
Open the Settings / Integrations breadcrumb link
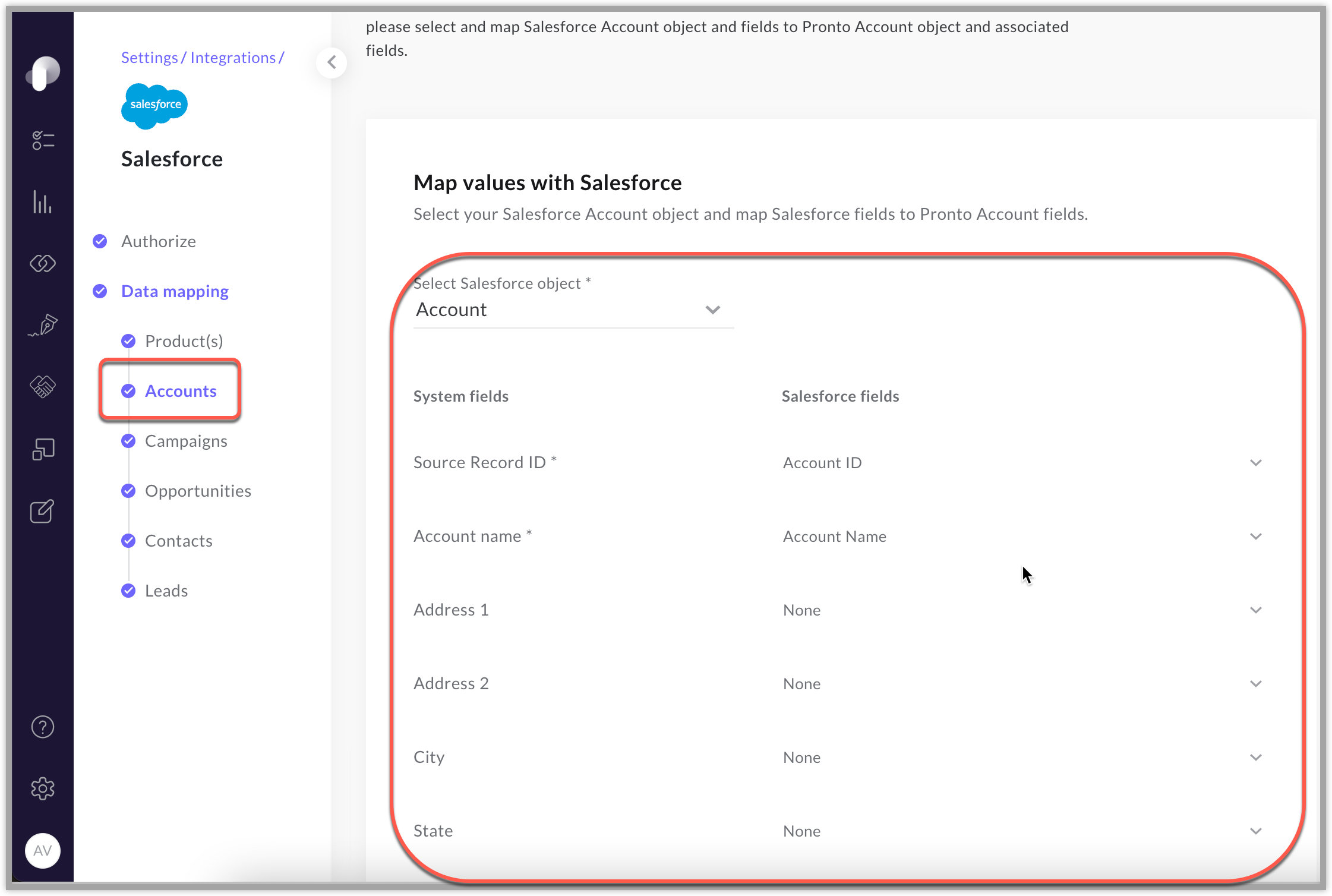pos(203,57)
